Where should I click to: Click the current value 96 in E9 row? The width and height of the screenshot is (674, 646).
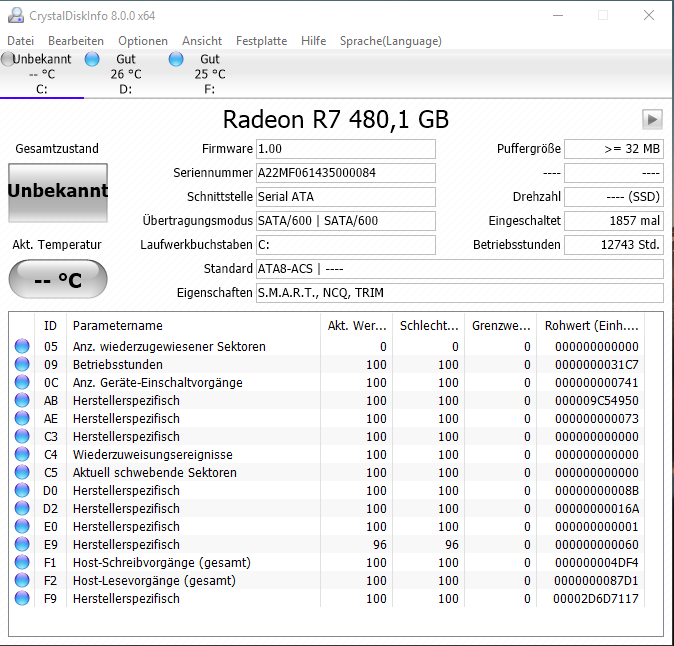pyautogui.click(x=380, y=545)
